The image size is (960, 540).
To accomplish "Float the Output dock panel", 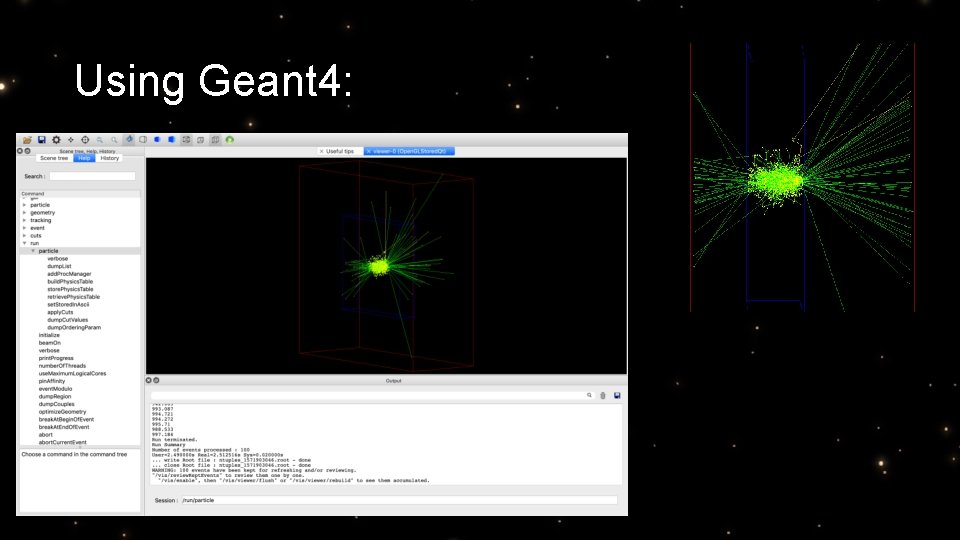I will 156,380.
